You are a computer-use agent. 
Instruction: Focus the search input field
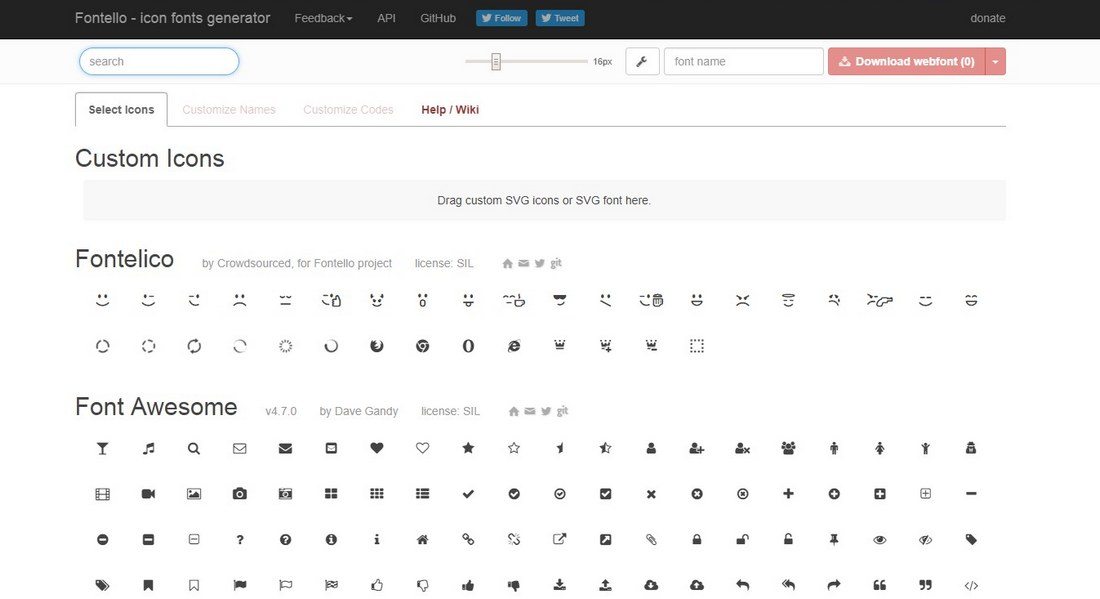[x=159, y=62]
